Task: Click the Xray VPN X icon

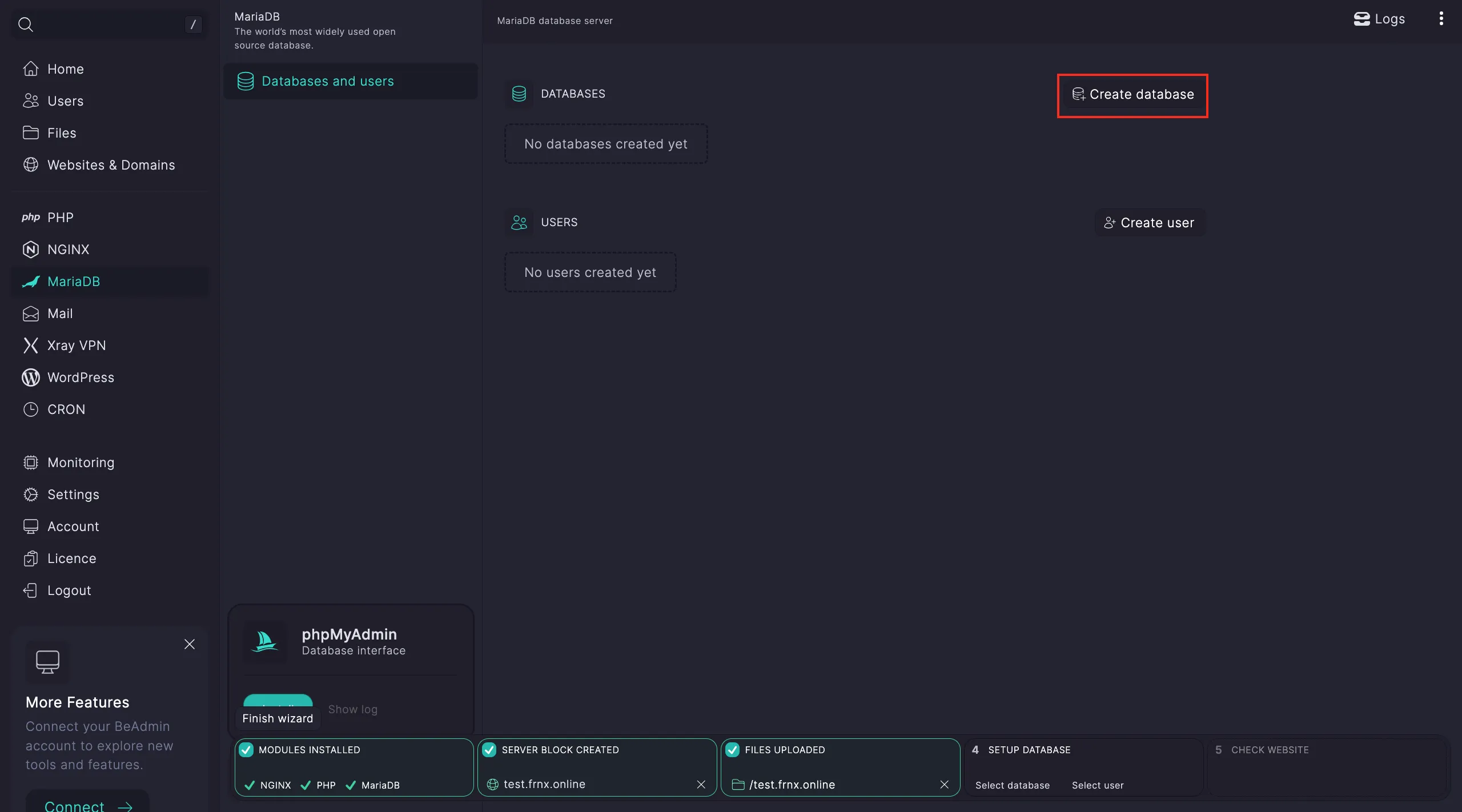Action: (31, 345)
